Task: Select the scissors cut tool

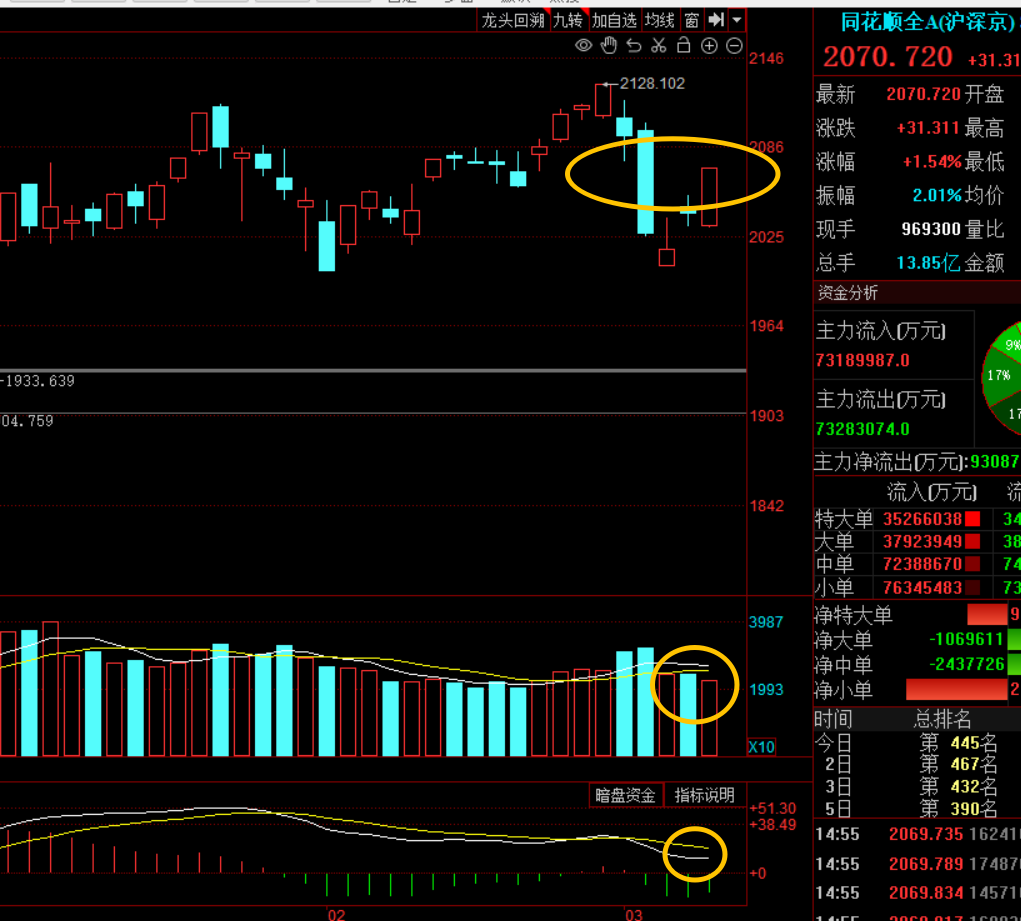Action: point(658,46)
